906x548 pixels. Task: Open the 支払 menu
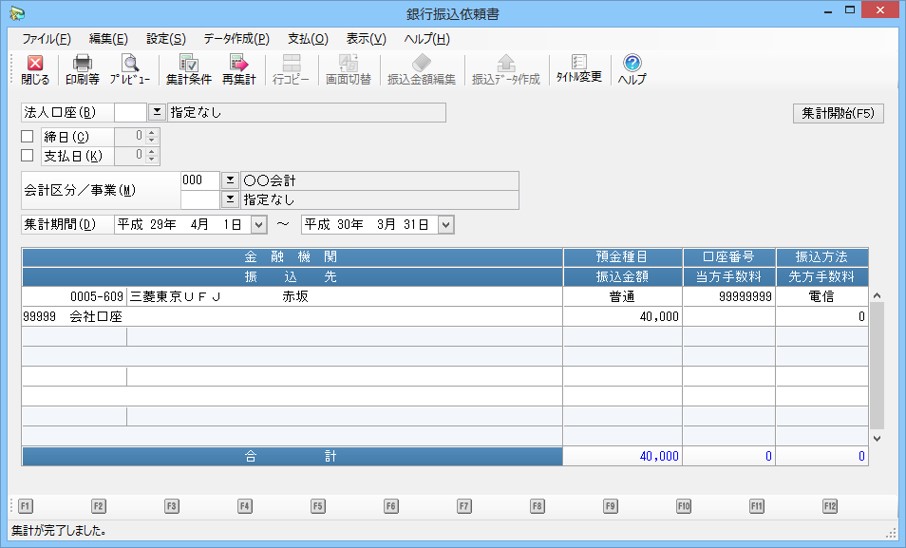click(x=307, y=39)
